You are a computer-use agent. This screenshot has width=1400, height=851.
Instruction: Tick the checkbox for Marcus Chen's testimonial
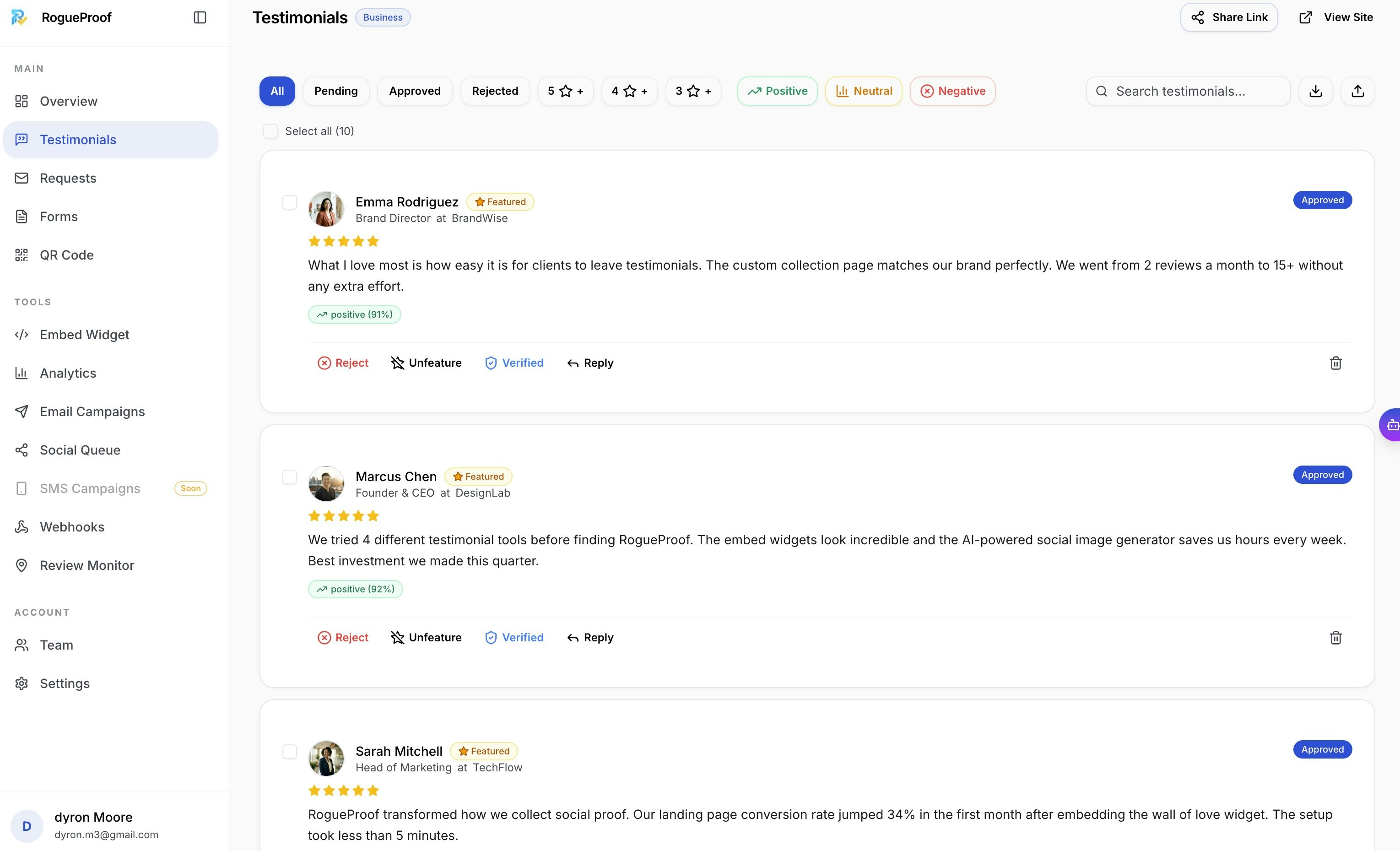[x=290, y=477]
